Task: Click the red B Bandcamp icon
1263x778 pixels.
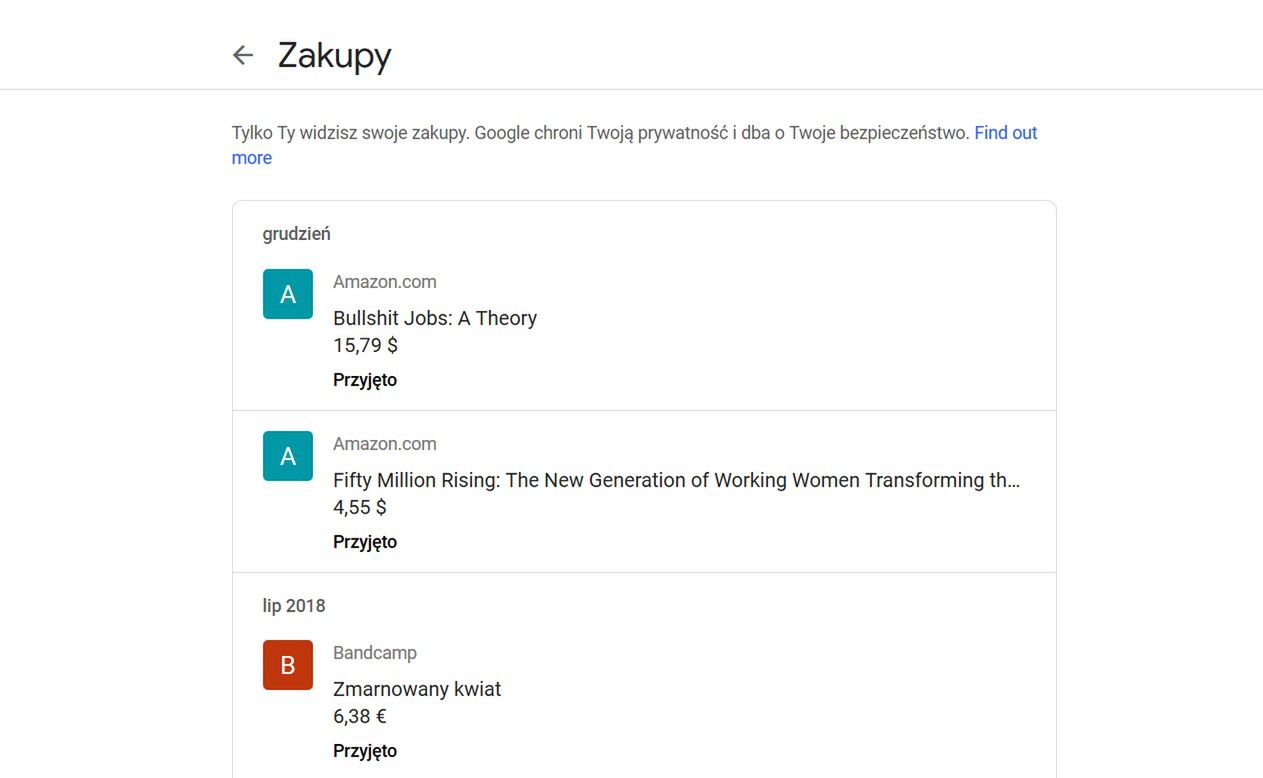Action: pyautogui.click(x=288, y=665)
